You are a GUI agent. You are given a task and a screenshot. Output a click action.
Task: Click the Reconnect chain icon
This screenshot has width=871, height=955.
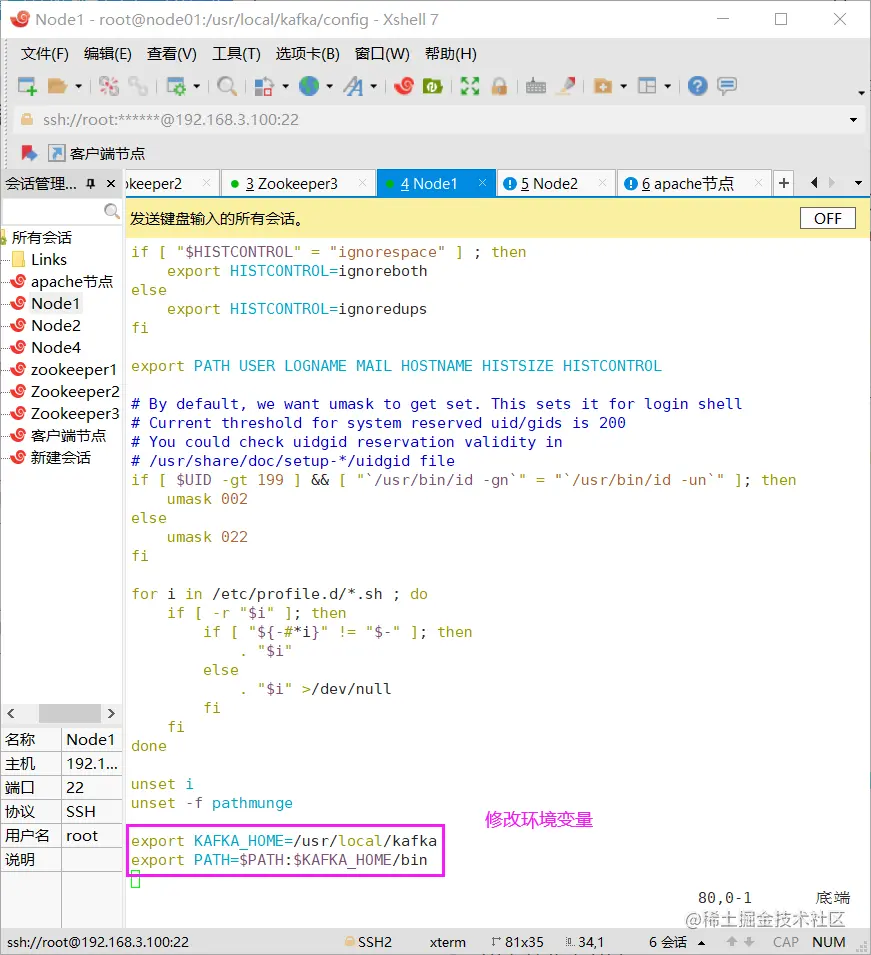tap(138, 86)
